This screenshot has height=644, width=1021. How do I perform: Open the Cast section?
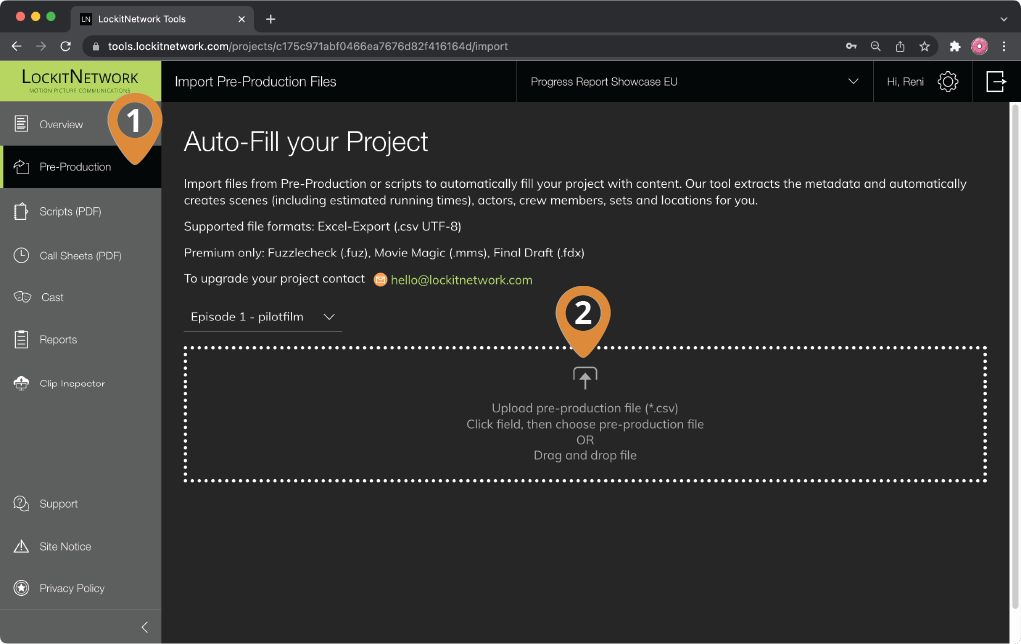click(x=52, y=298)
